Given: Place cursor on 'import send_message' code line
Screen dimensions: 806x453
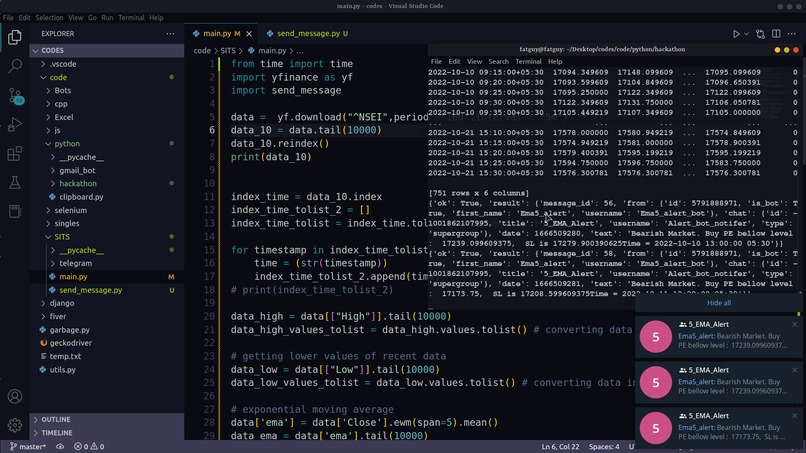Looking at the screenshot, I should 286,90.
